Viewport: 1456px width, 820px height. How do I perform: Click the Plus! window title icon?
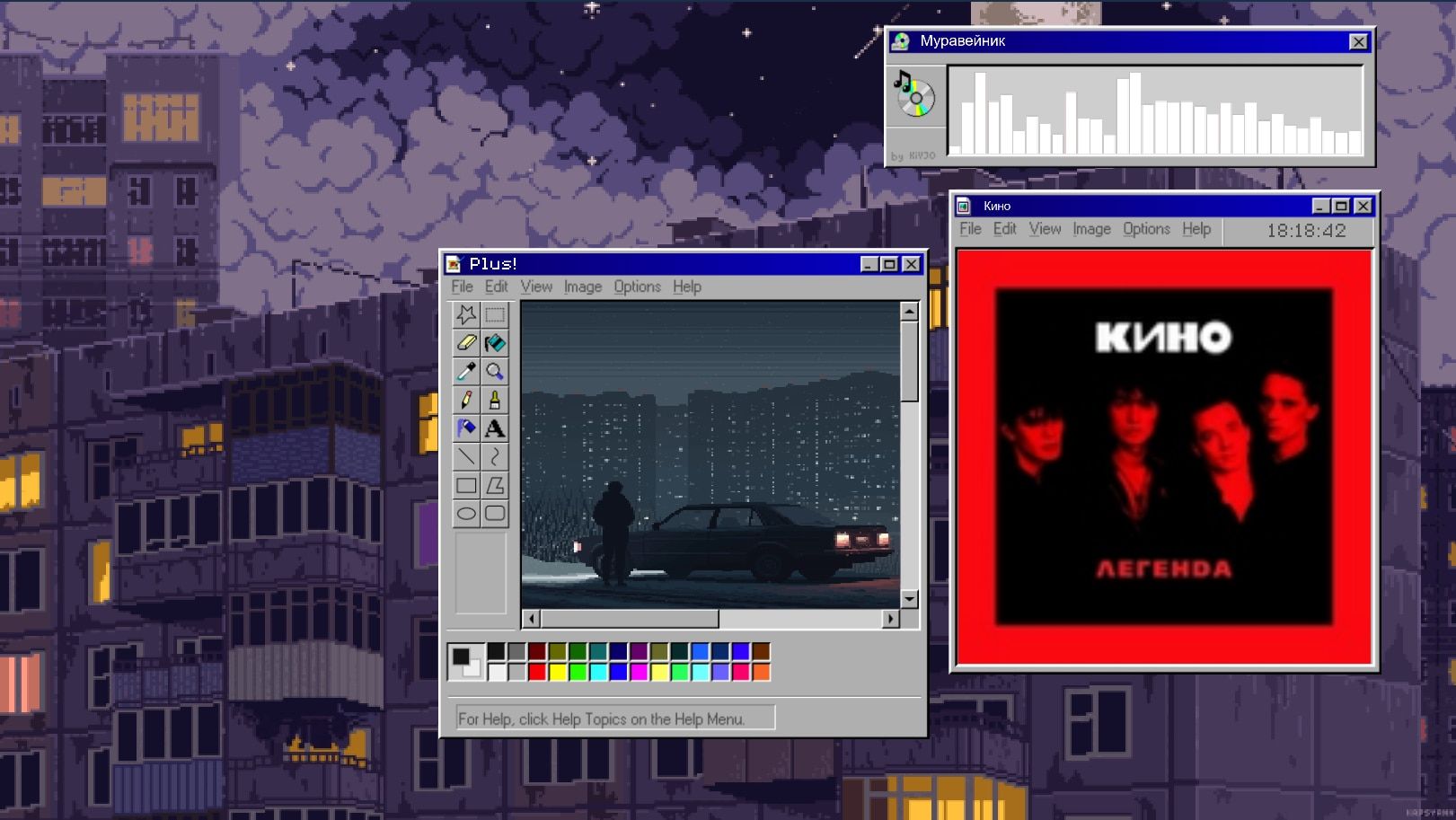point(454,264)
